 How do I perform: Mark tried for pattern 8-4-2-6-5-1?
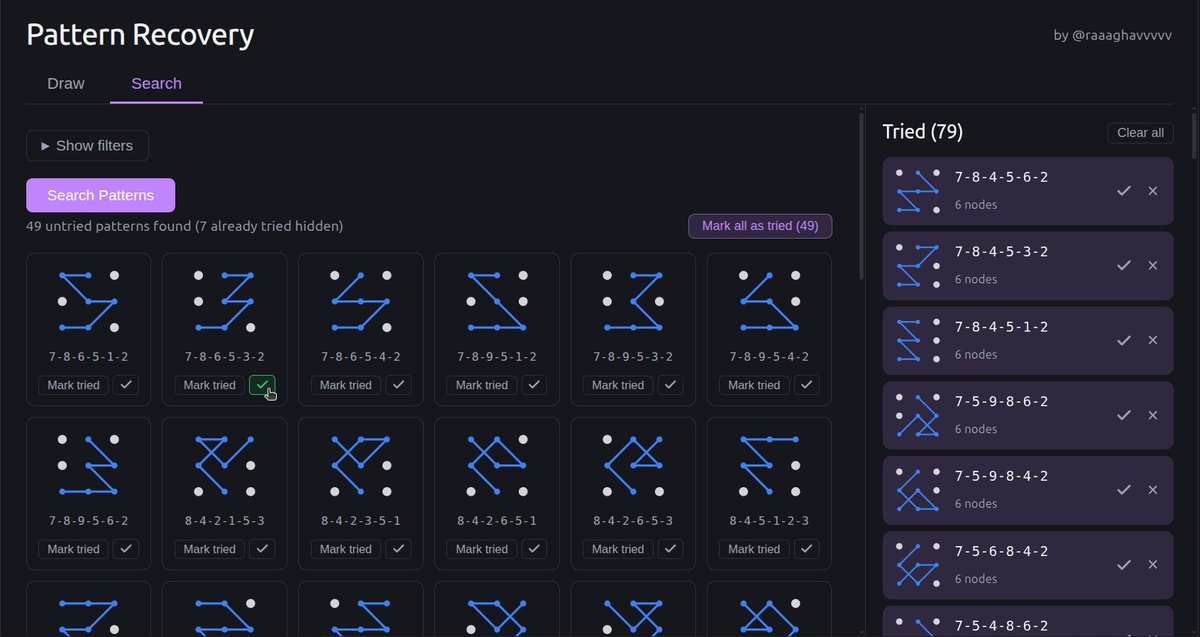(x=482, y=549)
